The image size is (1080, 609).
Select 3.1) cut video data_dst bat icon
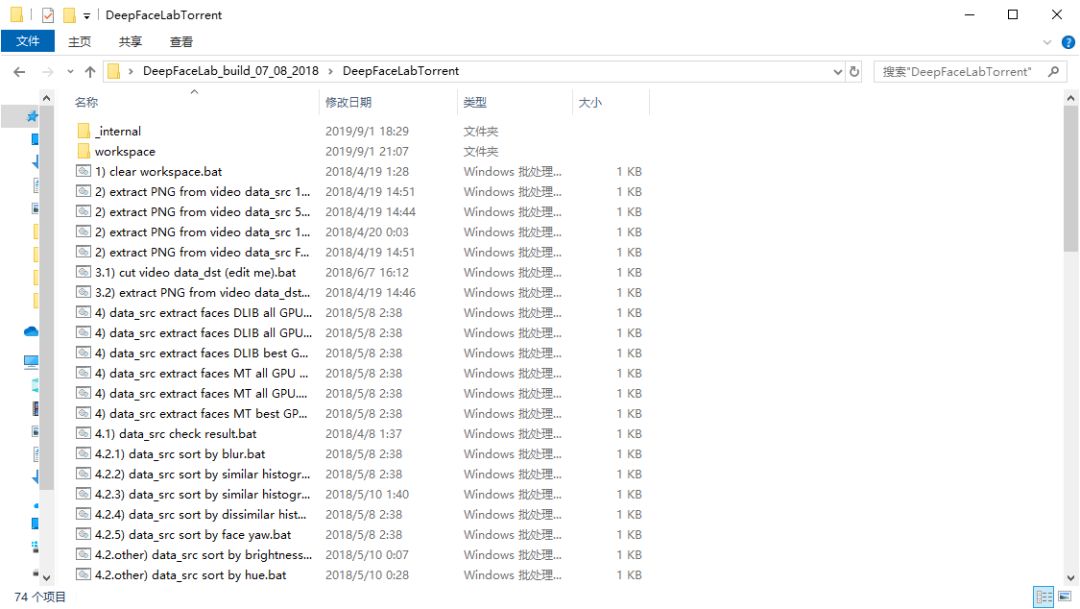[x=83, y=272]
